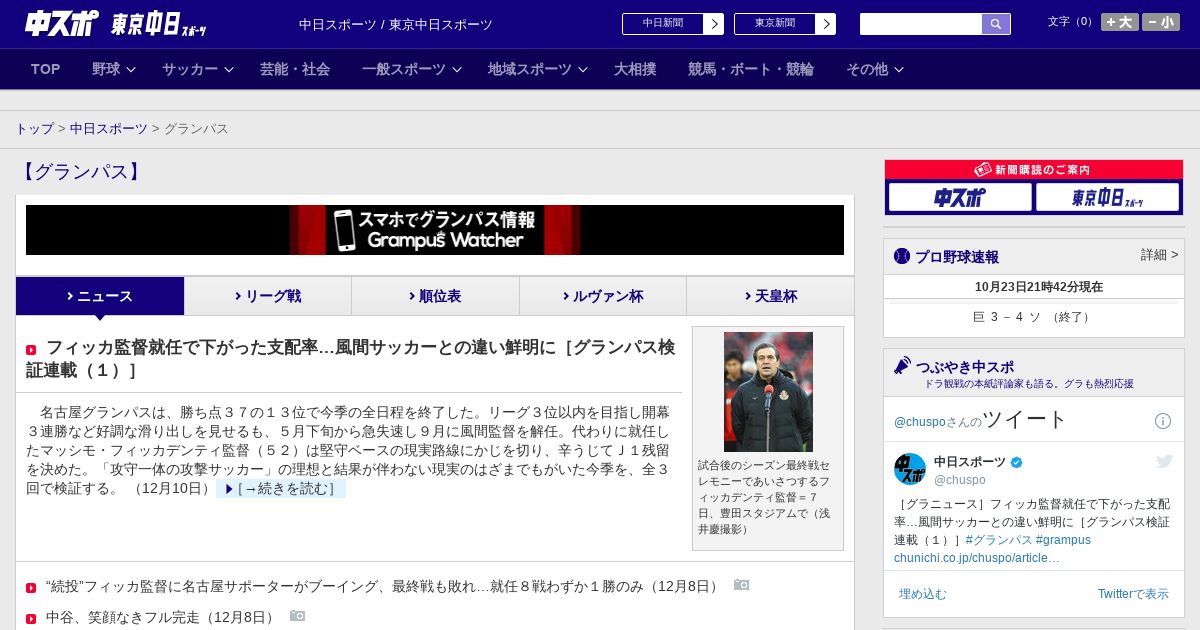
Task: Open the Grampus Watcher banner
Action: pyautogui.click(x=435, y=230)
